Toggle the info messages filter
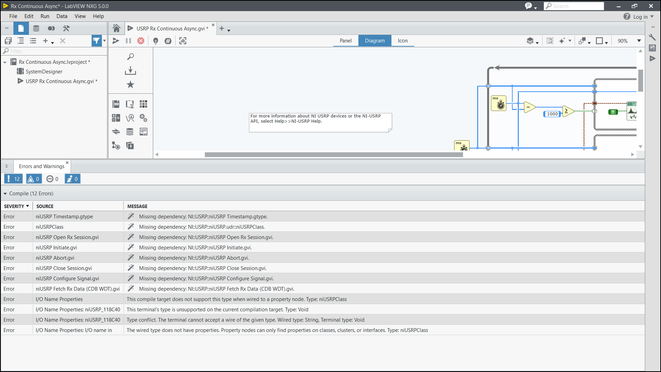The height and width of the screenshot is (372, 661). 73,179
